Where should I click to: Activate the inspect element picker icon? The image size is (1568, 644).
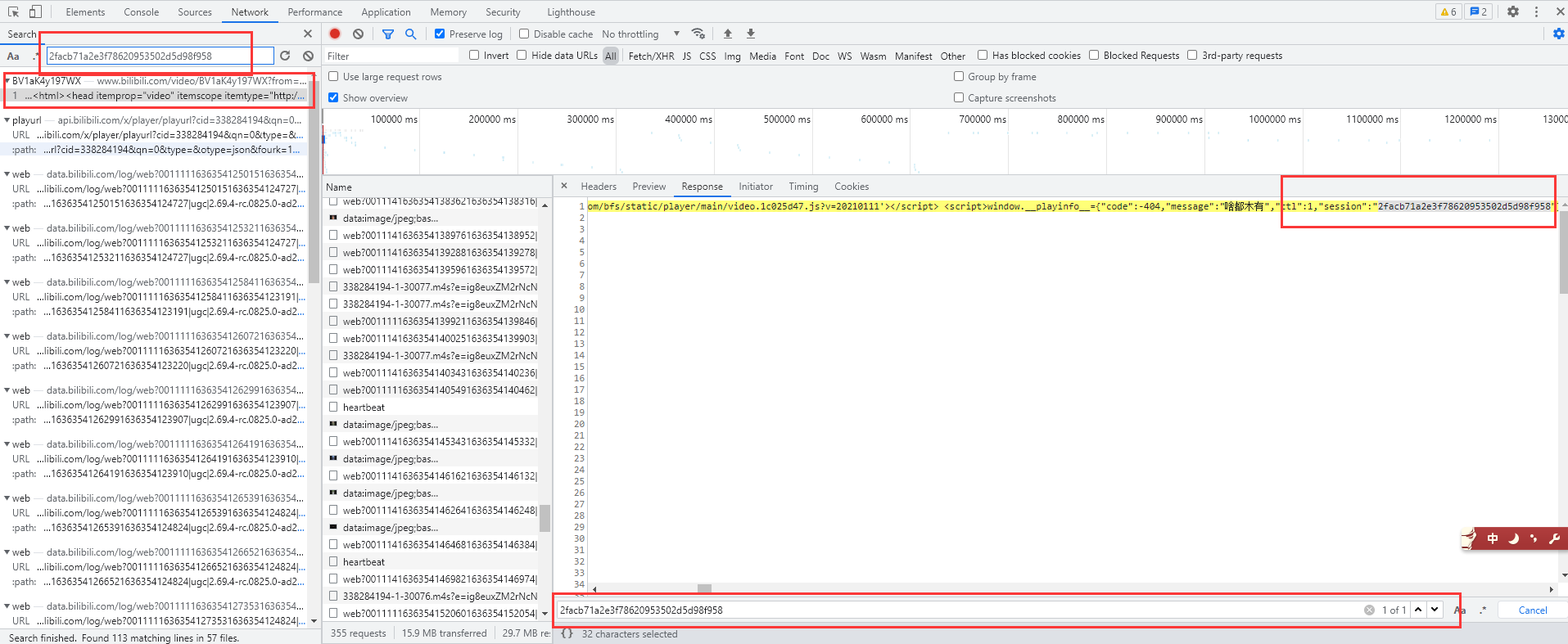(13, 11)
